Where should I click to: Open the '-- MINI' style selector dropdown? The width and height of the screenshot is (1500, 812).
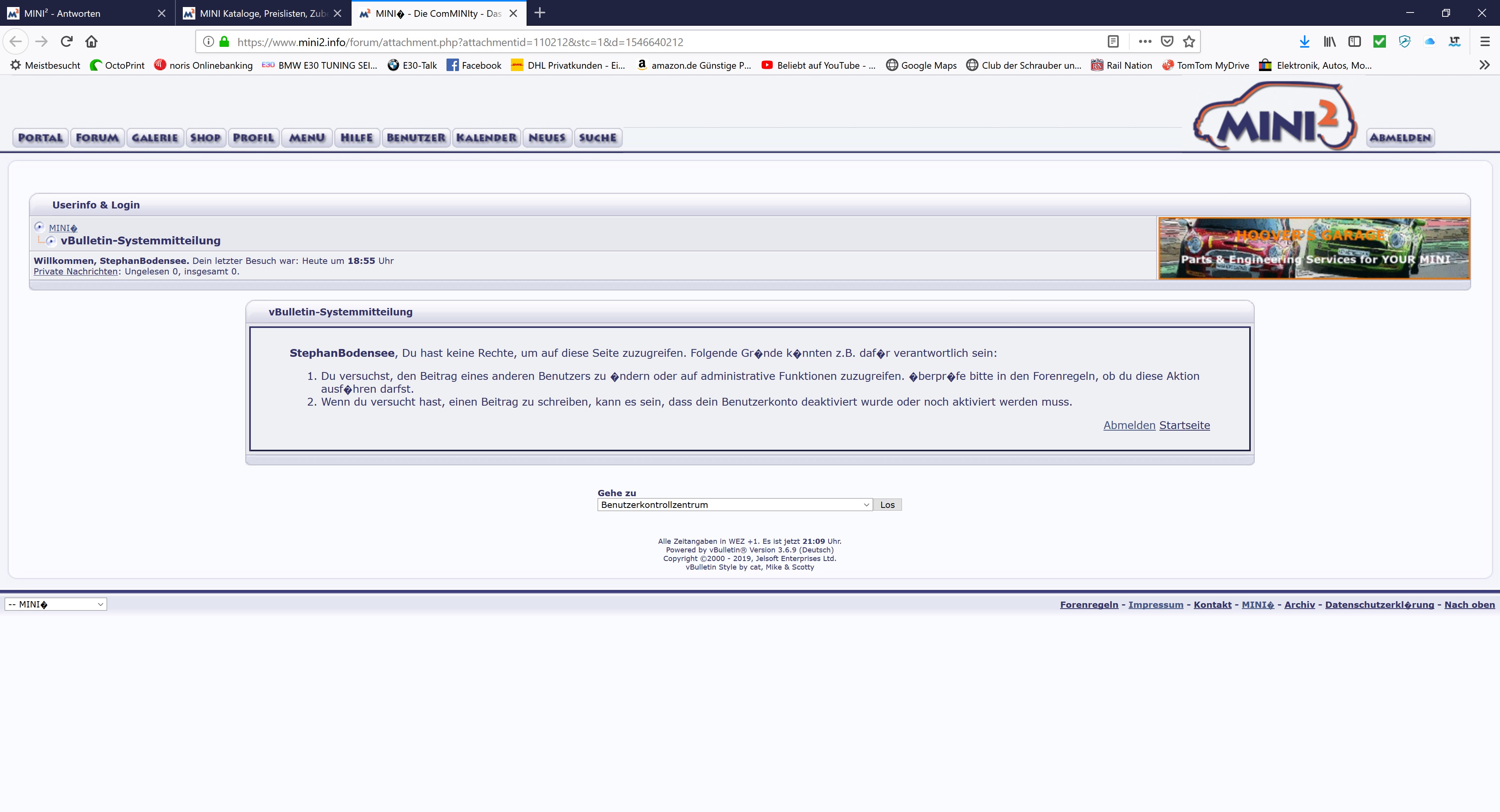click(x=55, y=604)
